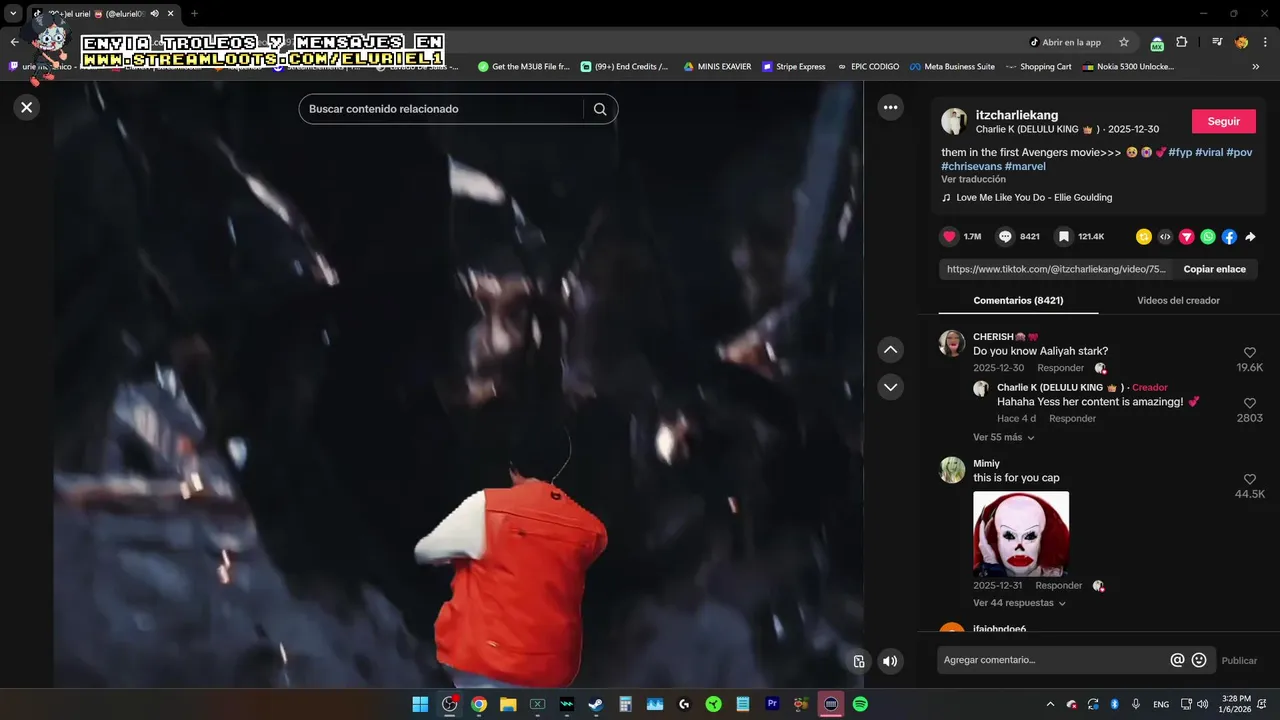Open the #chrisevans hashtag
This screenshot has height=720, width=1280.
(971, 166)
